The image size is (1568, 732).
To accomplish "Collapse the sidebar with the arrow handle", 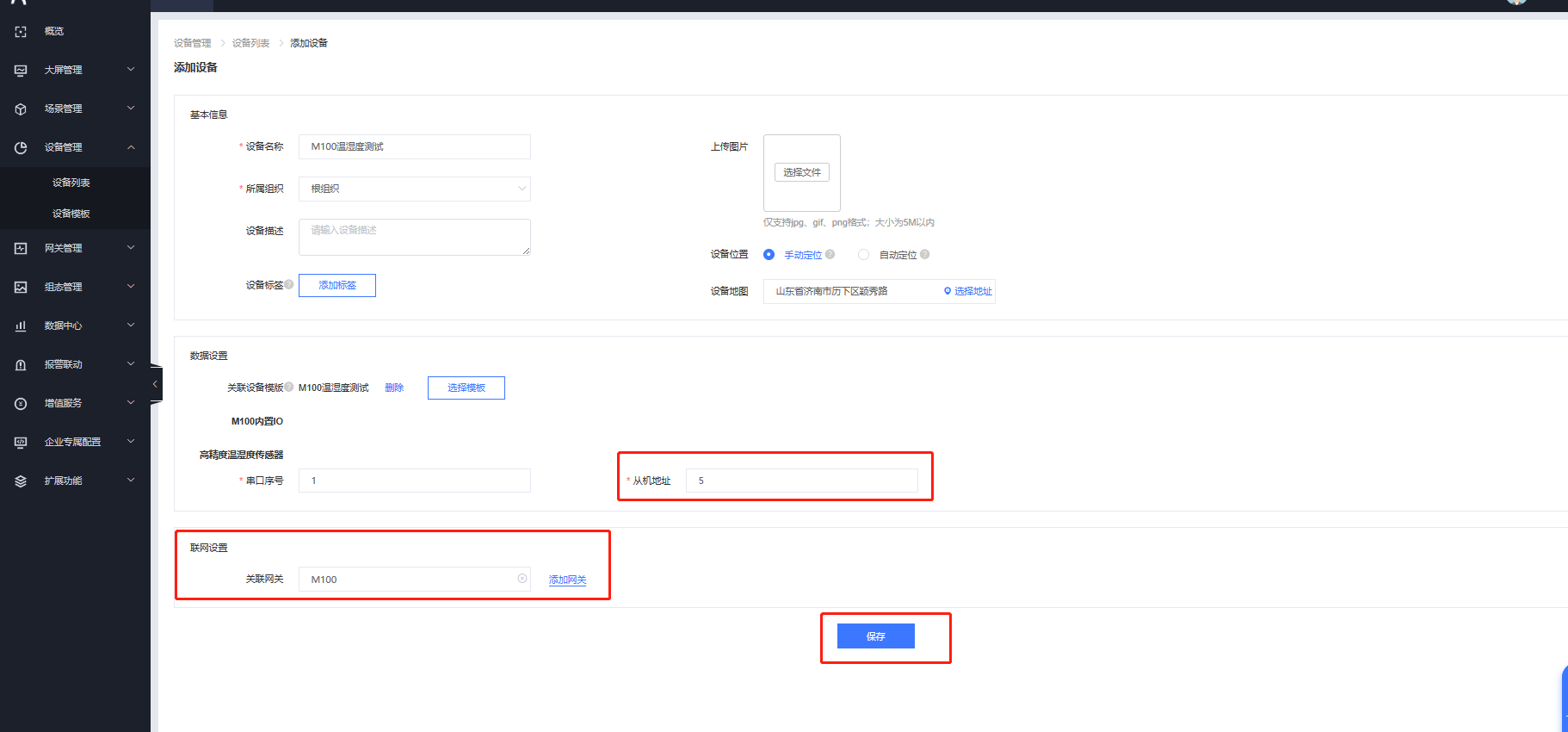I will coord(155,384).
